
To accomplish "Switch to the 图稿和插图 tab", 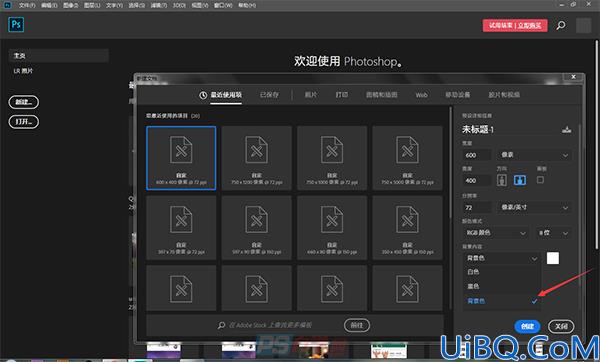I will click(382, 95).
